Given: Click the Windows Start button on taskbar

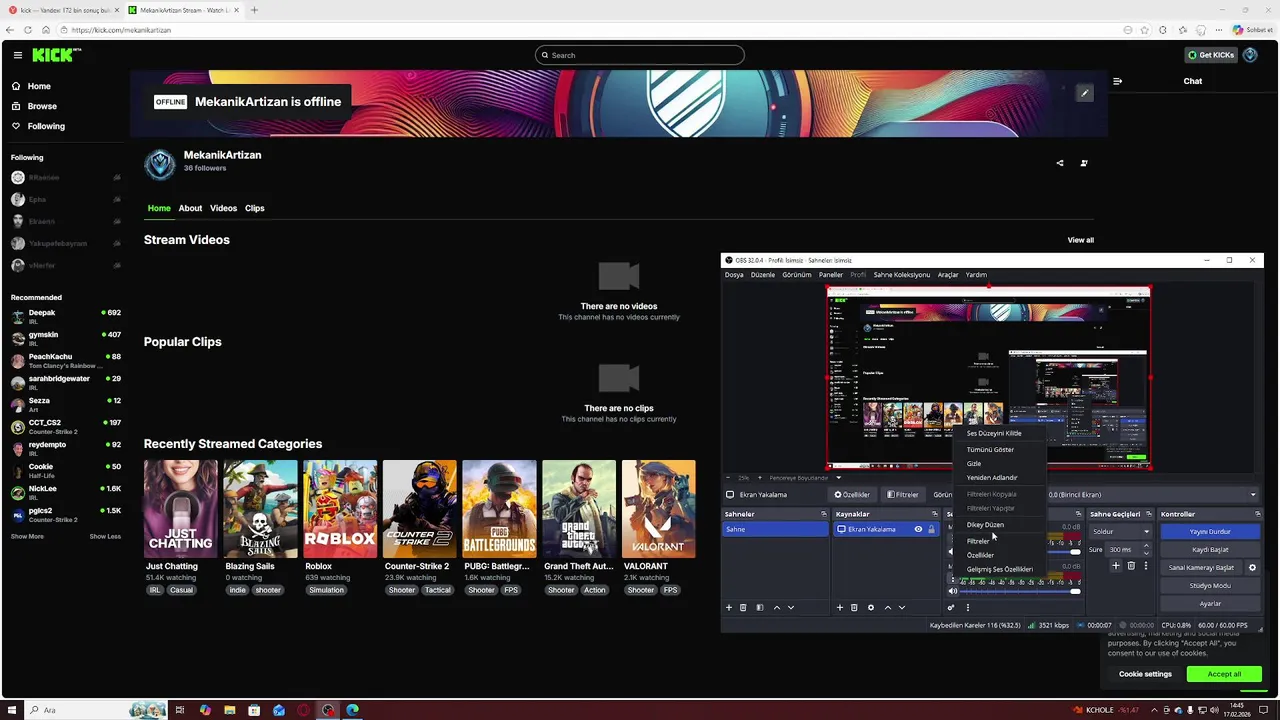Looking at the screenshot, I should point(13,710).
